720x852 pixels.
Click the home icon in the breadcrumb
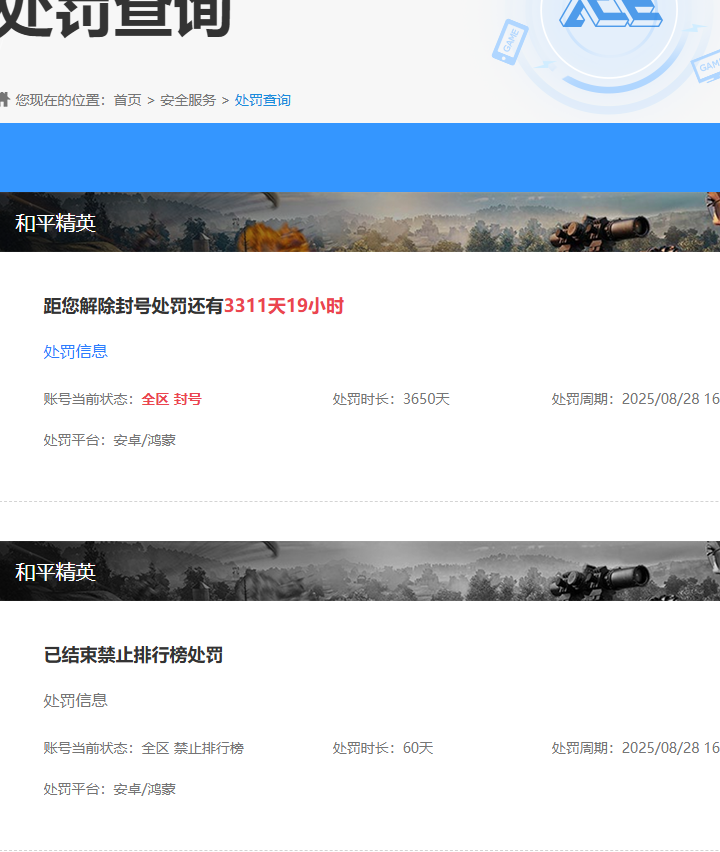click(x=4, y=99)
